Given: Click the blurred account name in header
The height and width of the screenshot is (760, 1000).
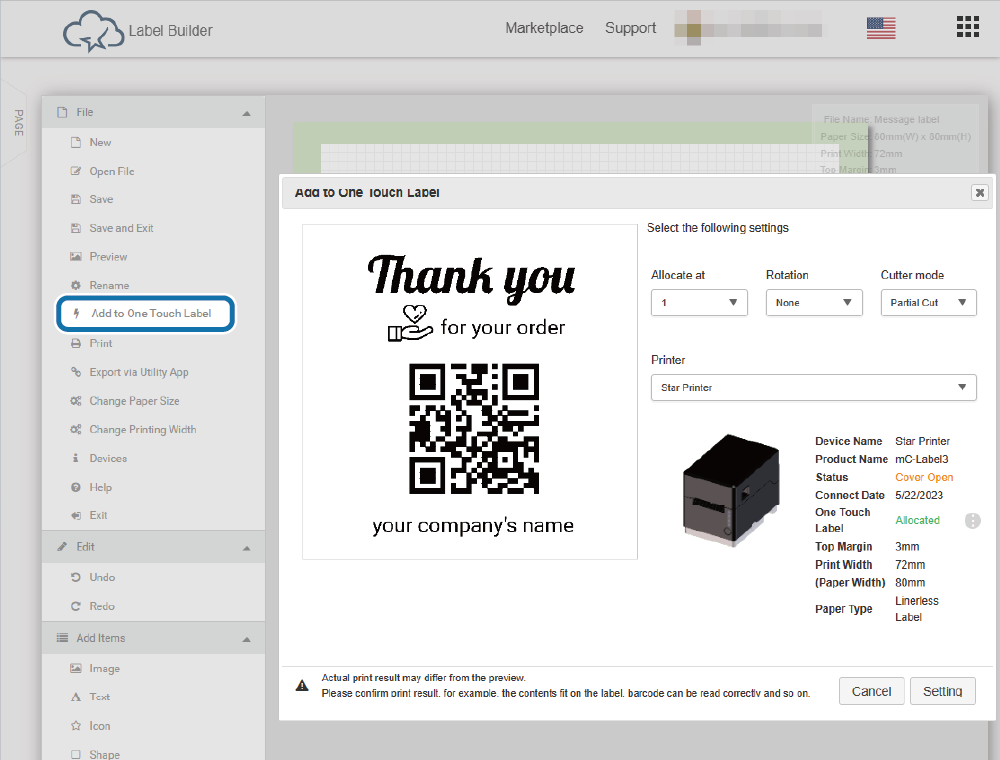Looking at the screenshot, I should (748, 29).
